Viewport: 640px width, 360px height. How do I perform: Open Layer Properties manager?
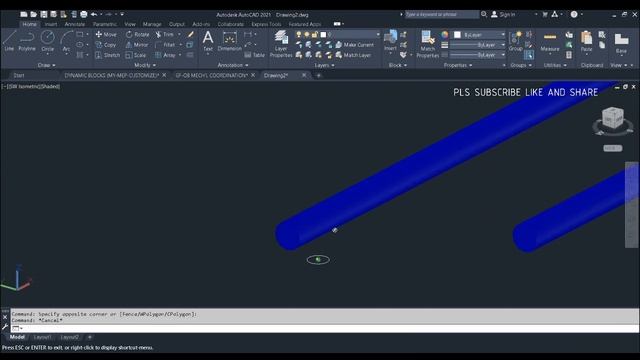point(281,44)
